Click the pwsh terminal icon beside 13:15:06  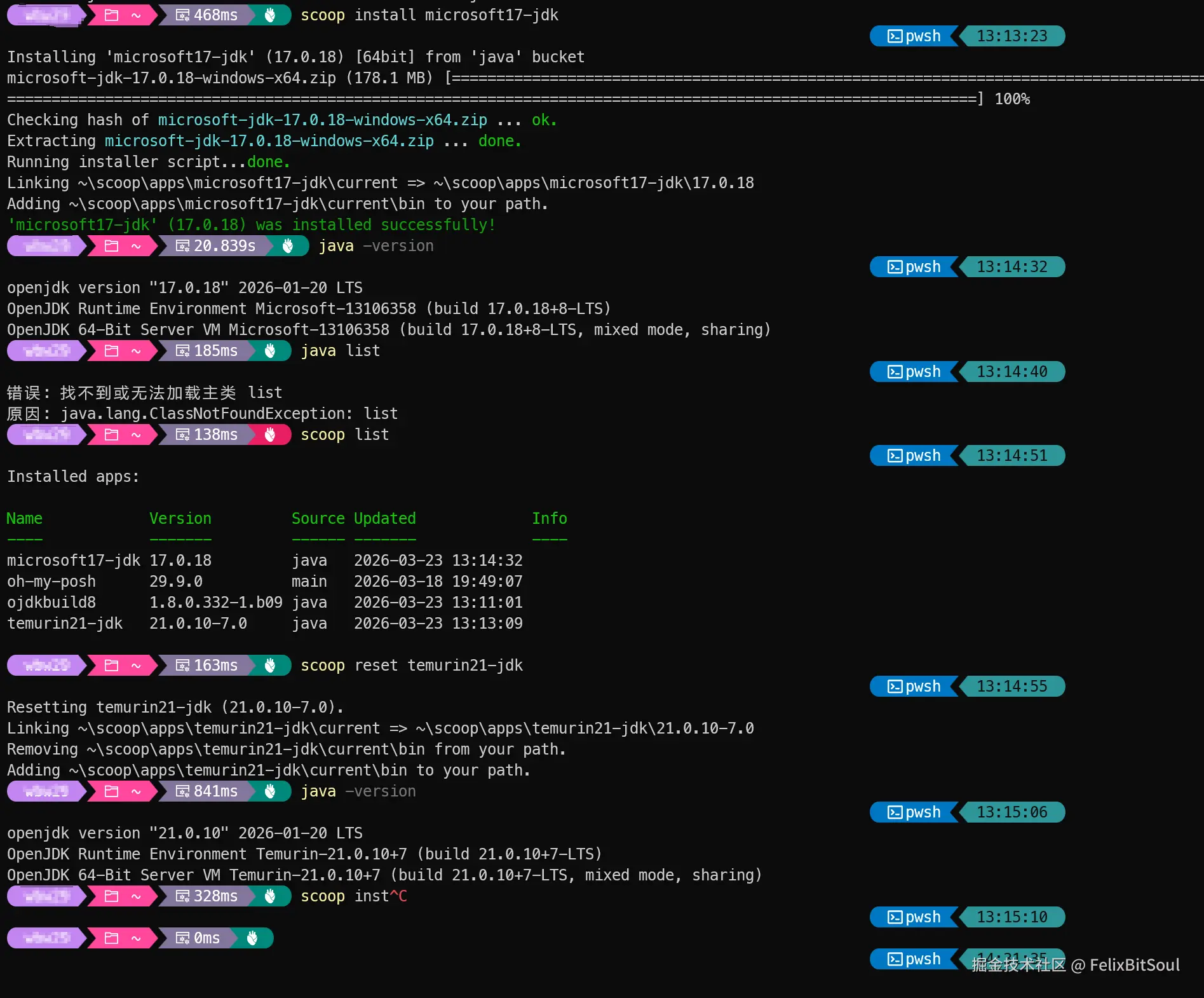[895, 812]
